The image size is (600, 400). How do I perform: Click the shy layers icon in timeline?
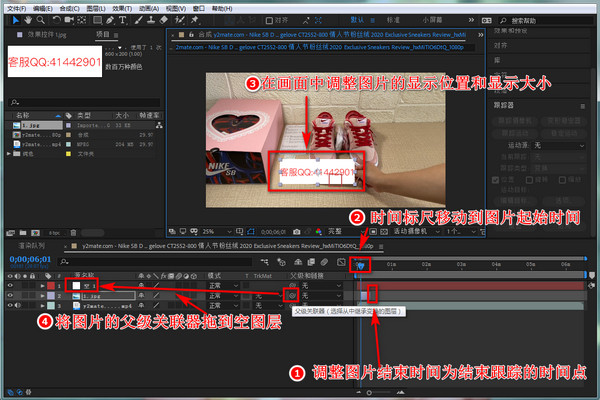click(298, 262)
